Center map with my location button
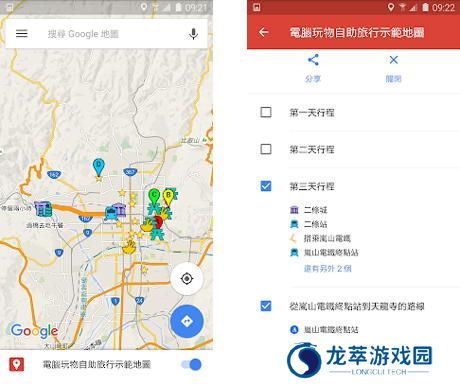This screenshot has width=460, height=386. pos(187,278)
